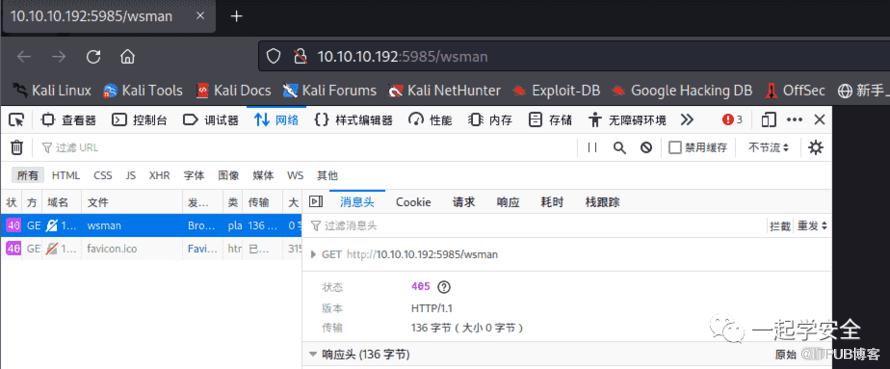Open network search magnifier icon
Viewport: 890px width, 369px height.
click(x=619, y=148)
